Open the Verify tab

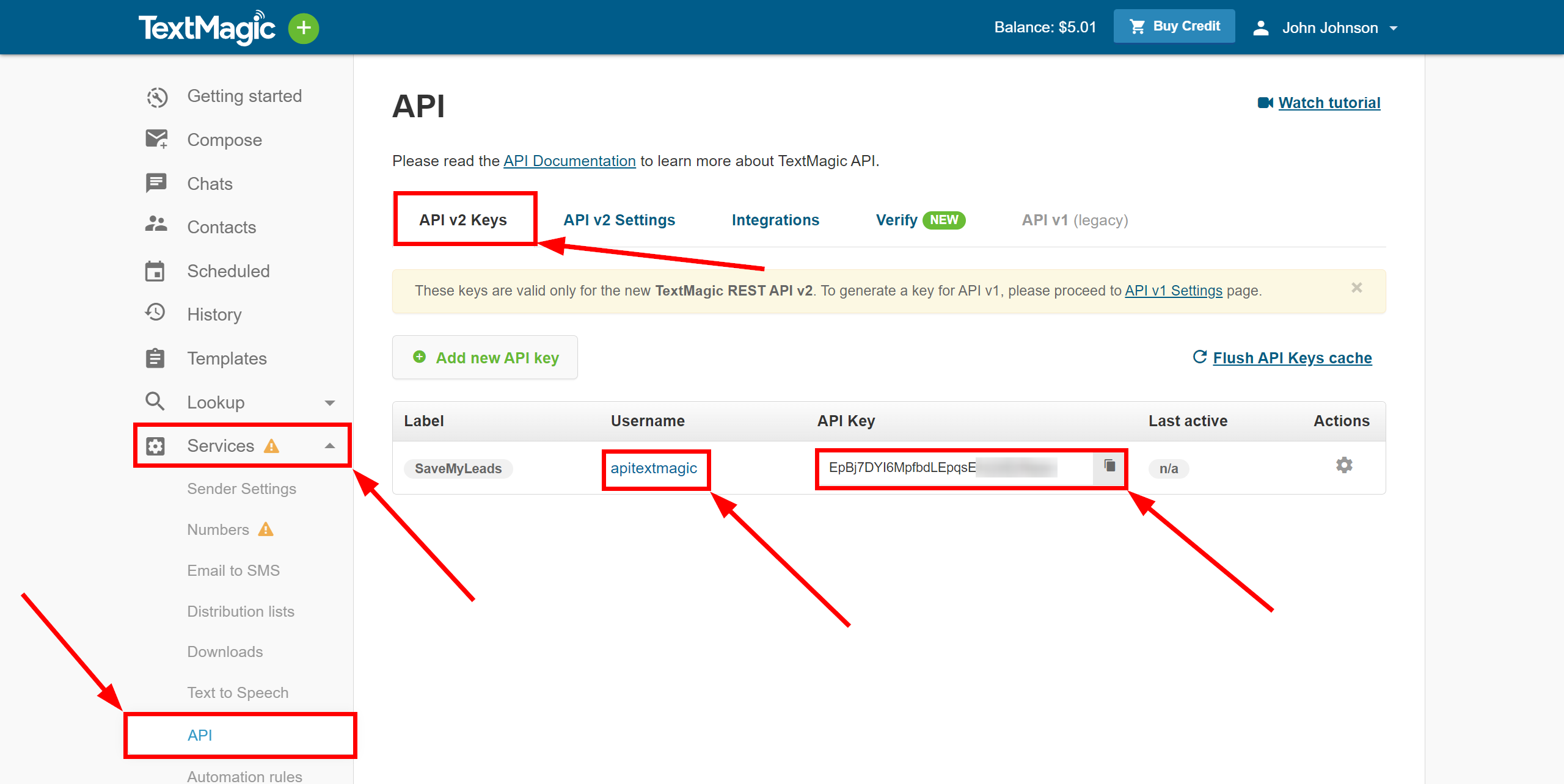[x=896, y=220]
